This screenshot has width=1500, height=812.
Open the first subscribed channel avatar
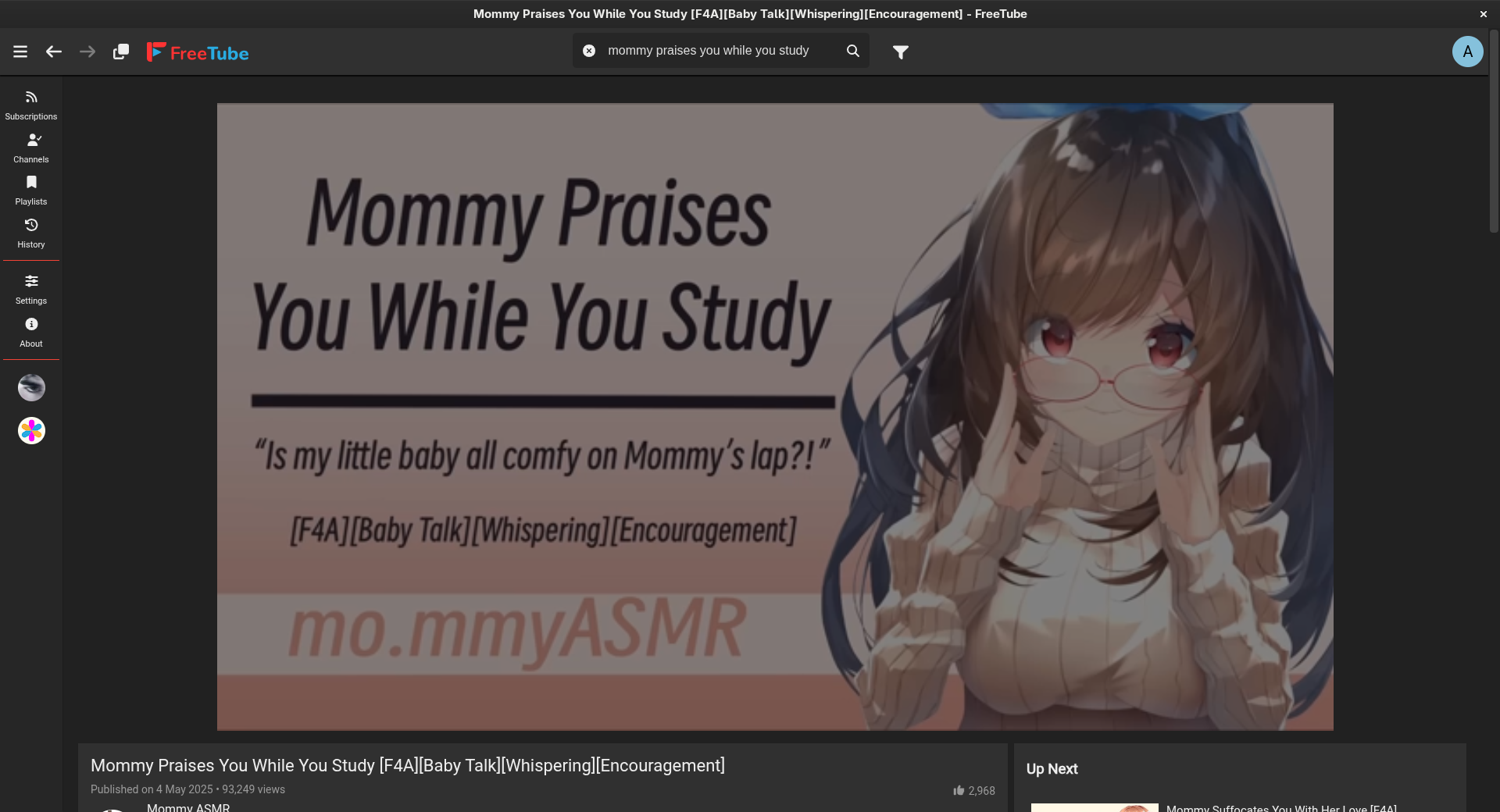(x=31, y=387)
